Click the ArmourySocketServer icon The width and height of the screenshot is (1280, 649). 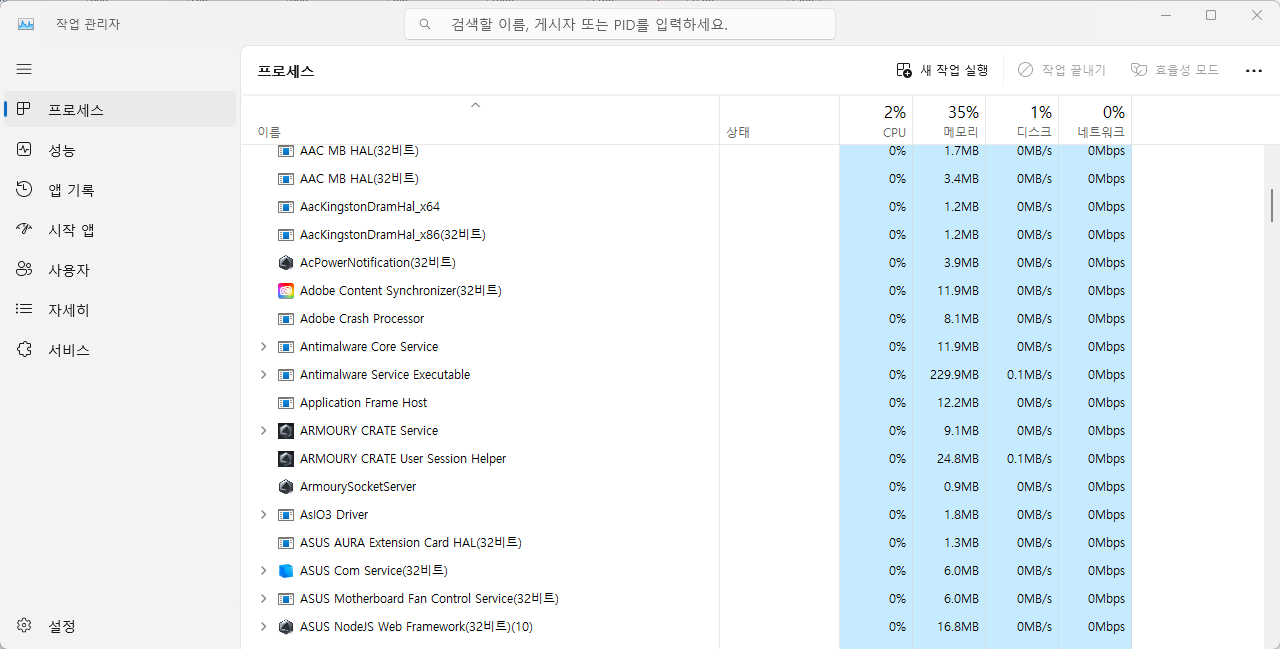point(286,487)
